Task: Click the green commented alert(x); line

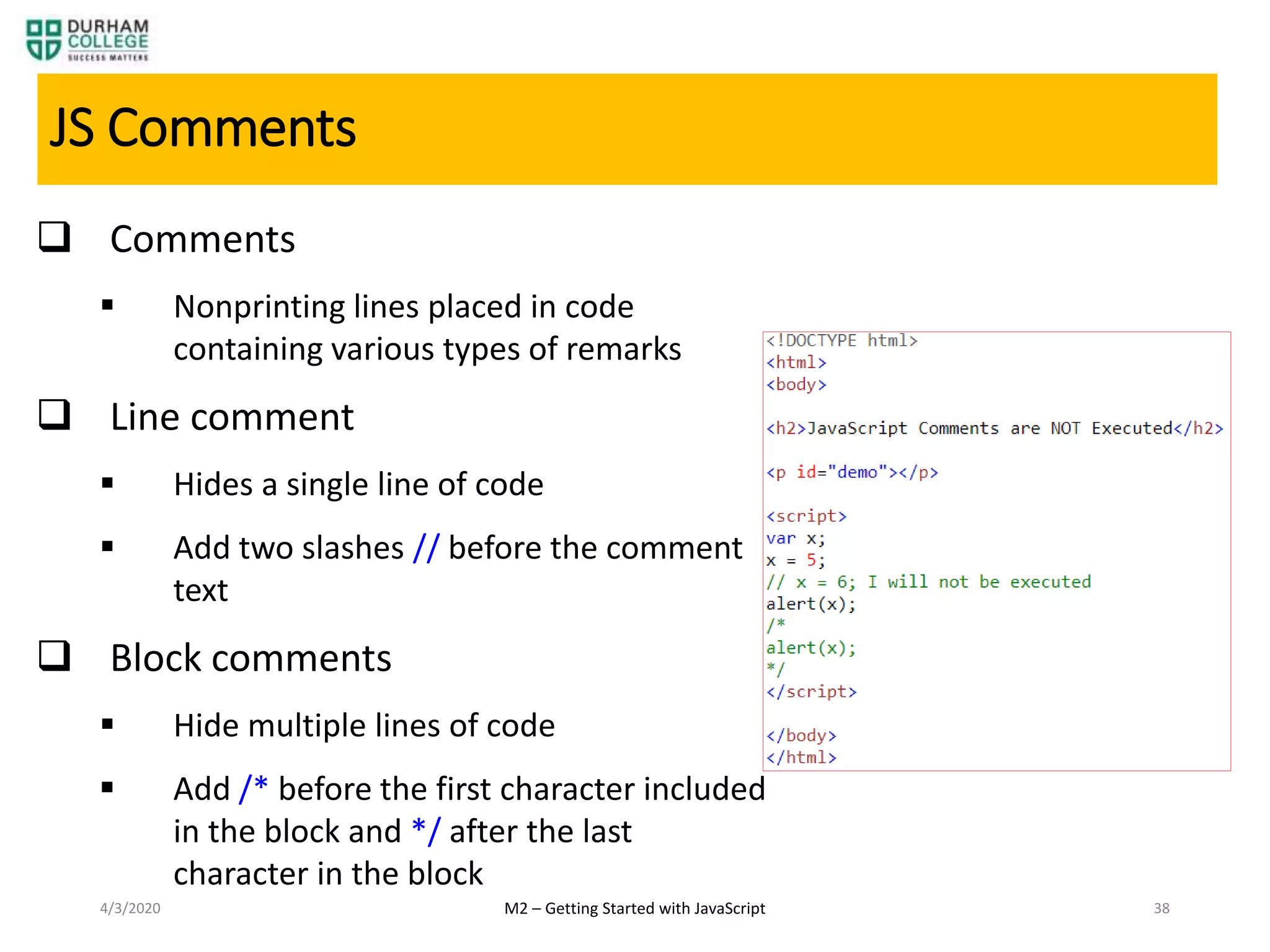Action: click(811, 648)
